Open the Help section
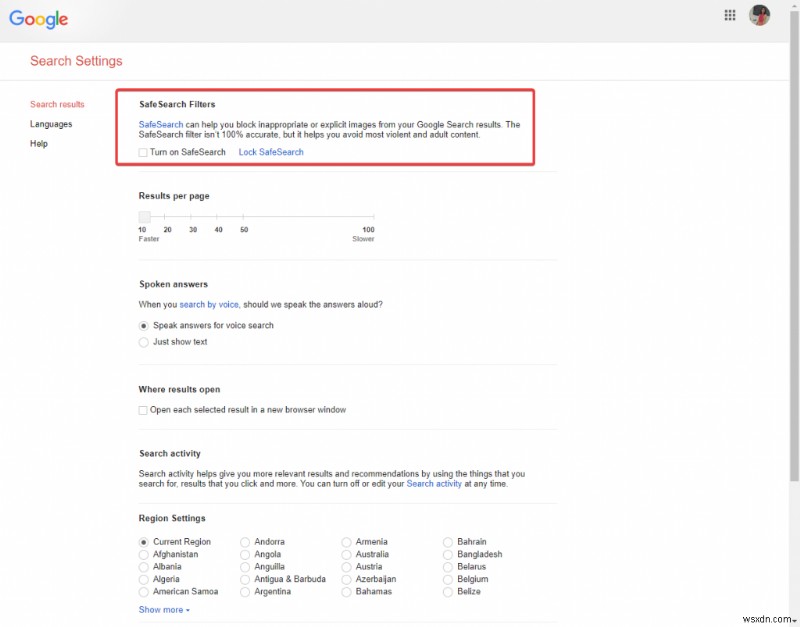The width and height of the screenshot is (800, 627). click(38, 143)
